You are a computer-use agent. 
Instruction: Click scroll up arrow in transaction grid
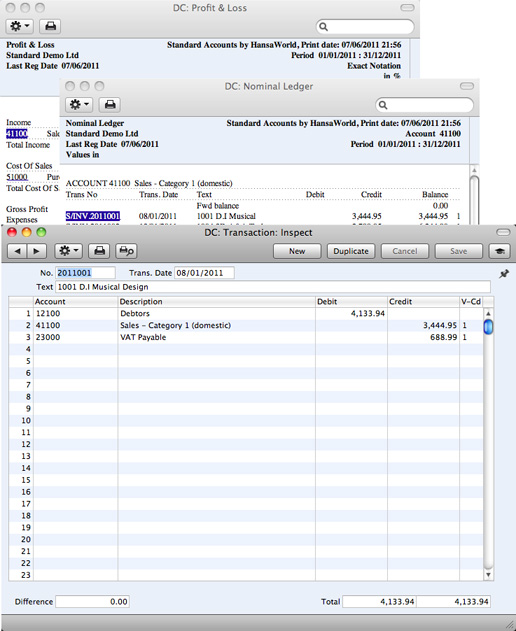[488, 313]
